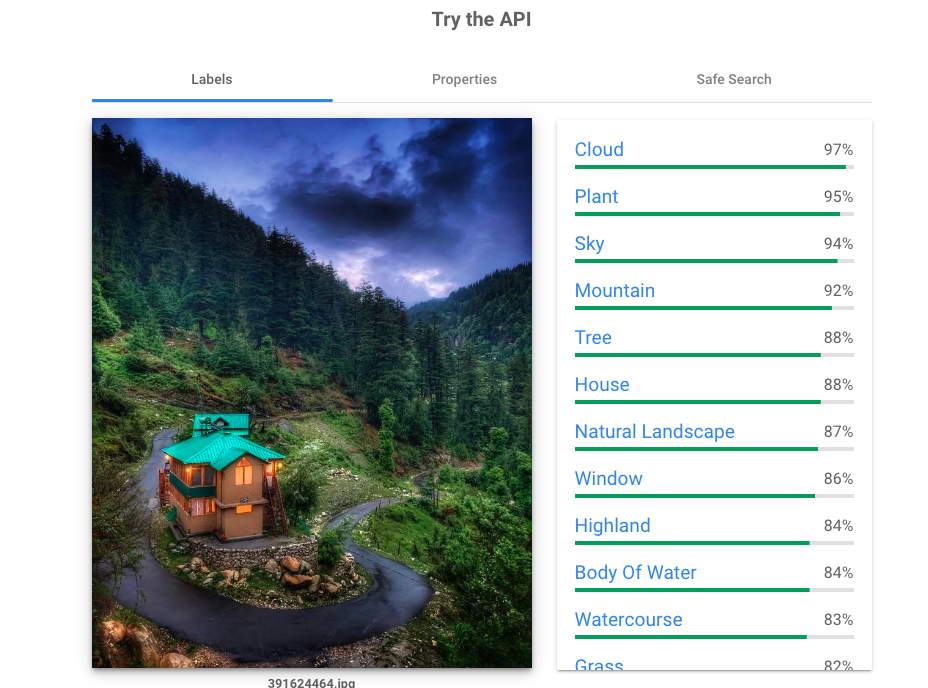Click the Cloud label link
Image resolution: width=928 pixels, height=688 pixels.
[599, 149]
